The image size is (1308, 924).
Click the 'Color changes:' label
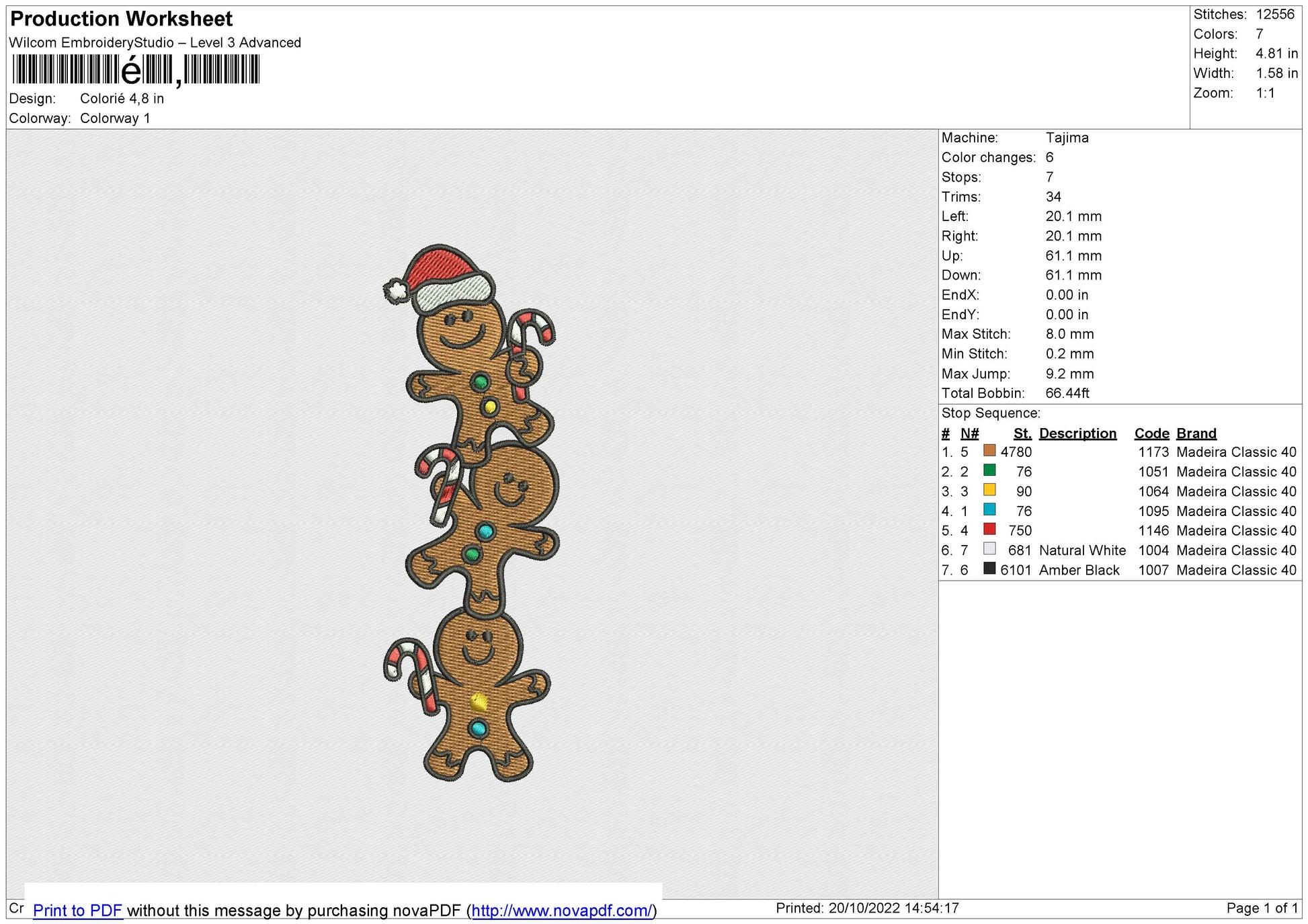click(988, 157)
